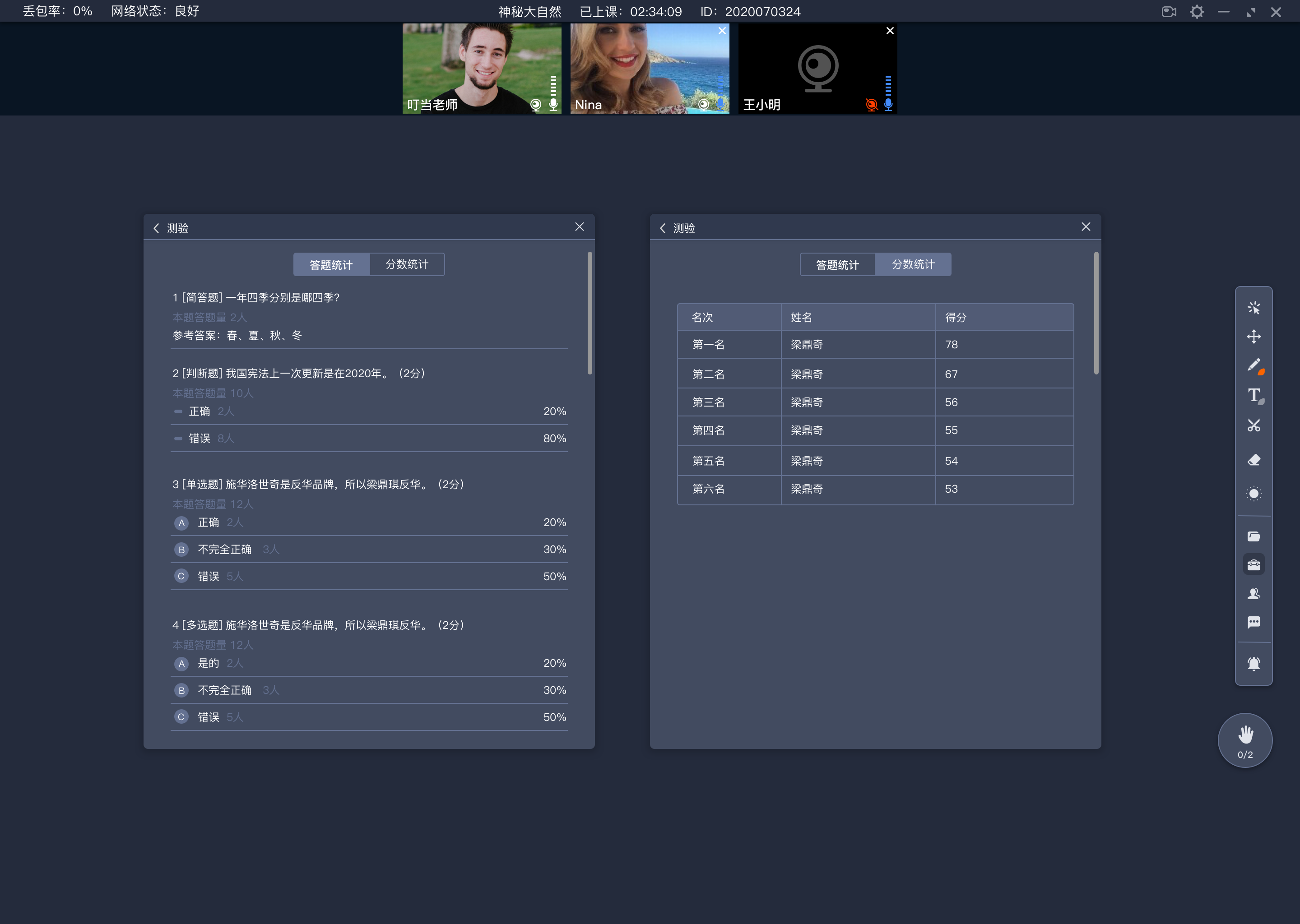Screen dimensions: 1300x924
Task: Select the text tool icon
Action: [1253, 398]
